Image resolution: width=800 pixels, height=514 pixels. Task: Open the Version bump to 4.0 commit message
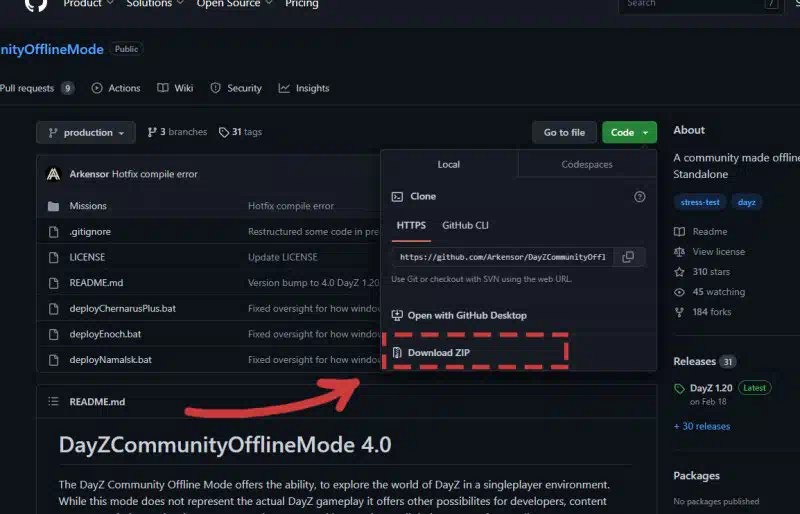coord(314,282)
